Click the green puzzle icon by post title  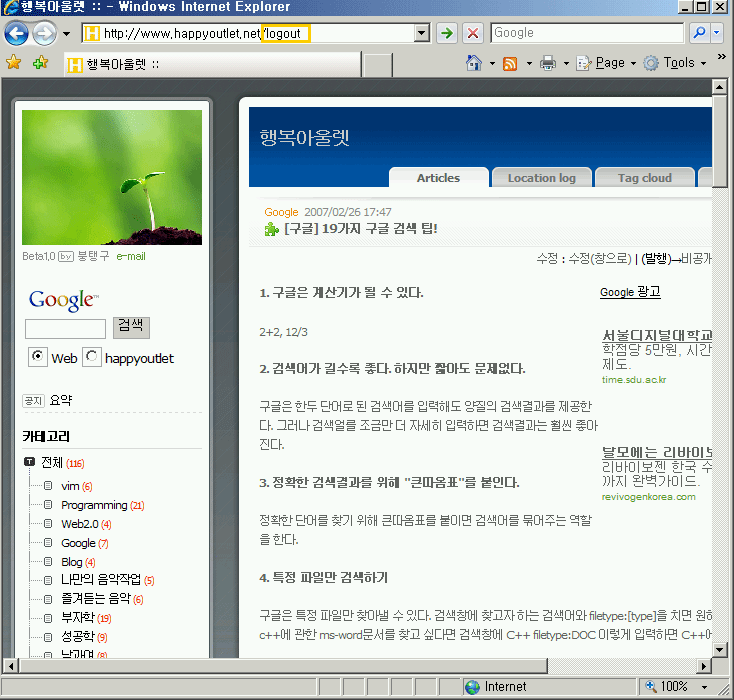272,229
